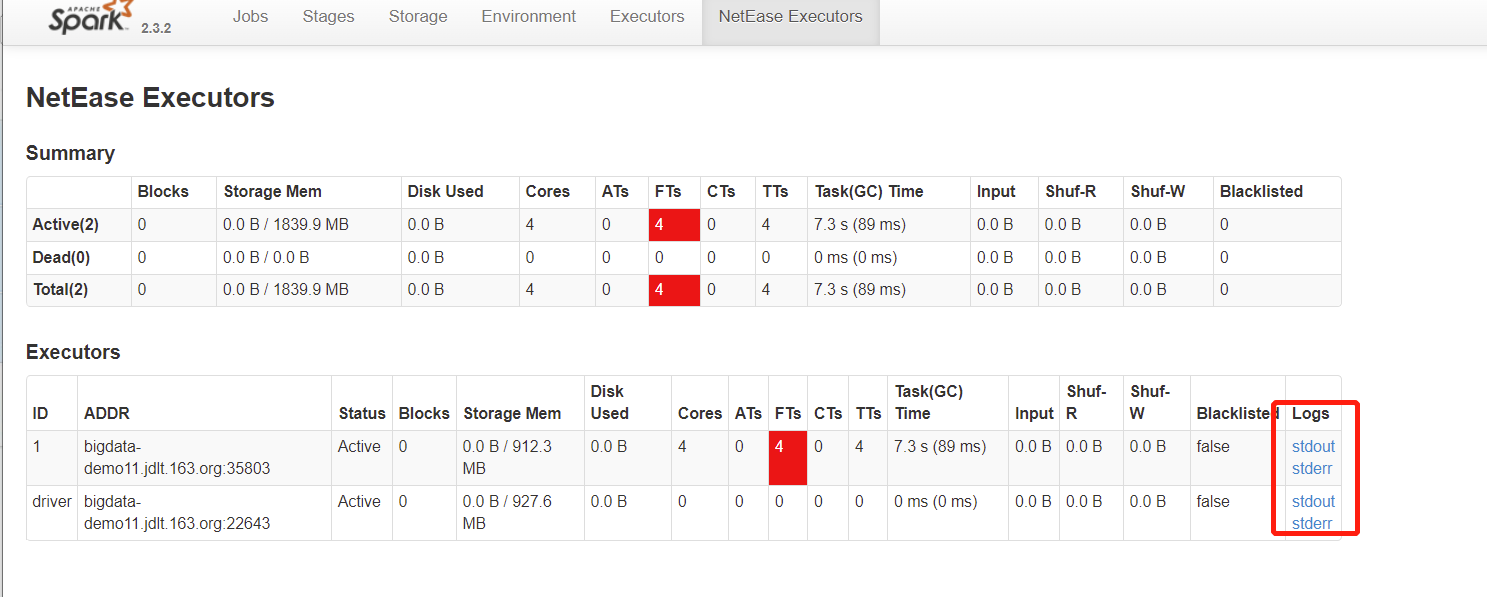This screenshot has height=597, width=1487.
Task: Click the Blacklisted header in Summary table
Action: [x=1261, y=192]
